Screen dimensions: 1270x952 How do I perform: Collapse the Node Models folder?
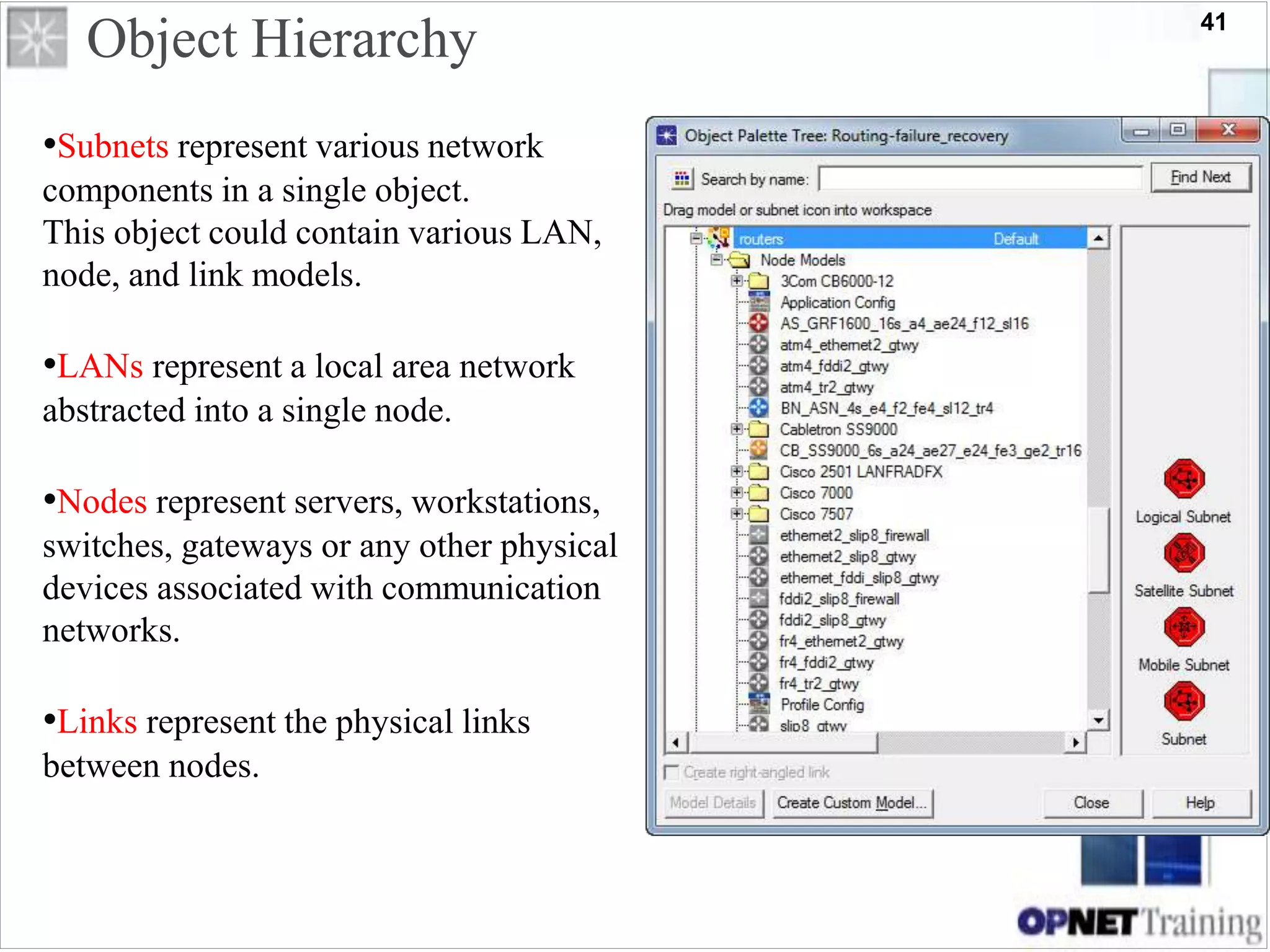717,259
